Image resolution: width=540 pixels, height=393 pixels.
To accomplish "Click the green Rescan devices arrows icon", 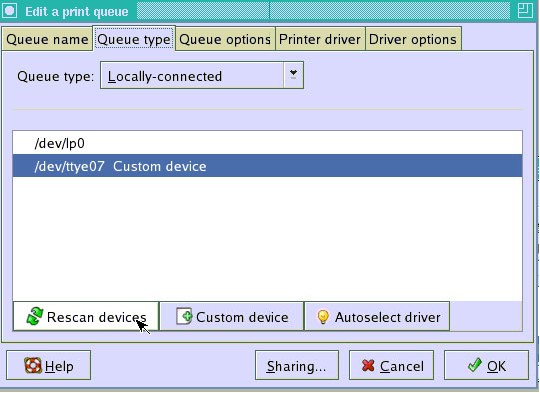I will pyautogui.click(x=34, y=316).
